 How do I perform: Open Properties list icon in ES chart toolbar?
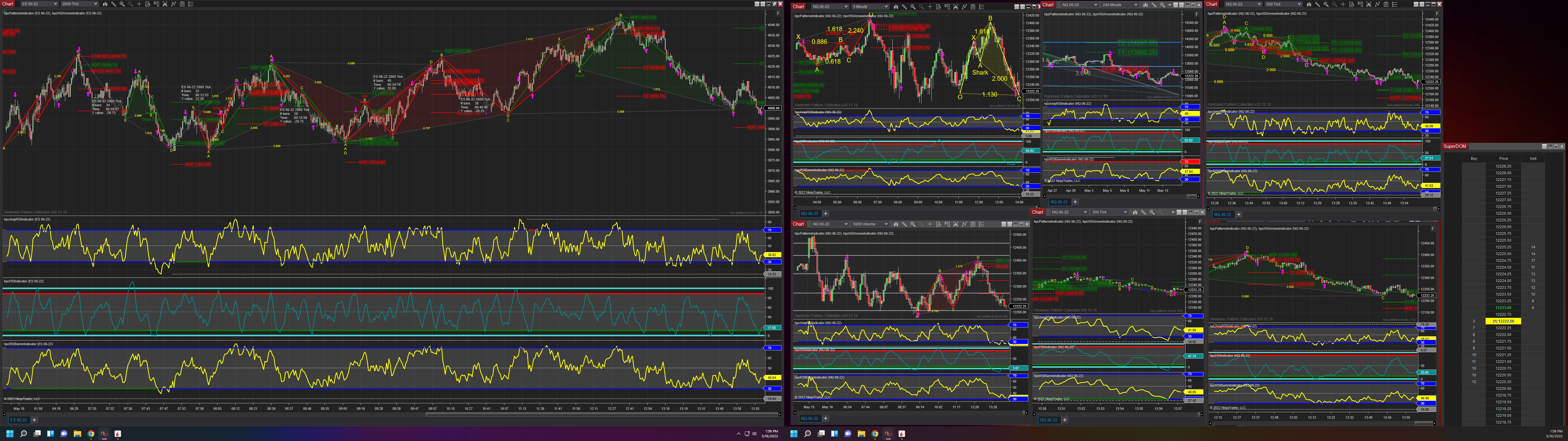point(191,4)
